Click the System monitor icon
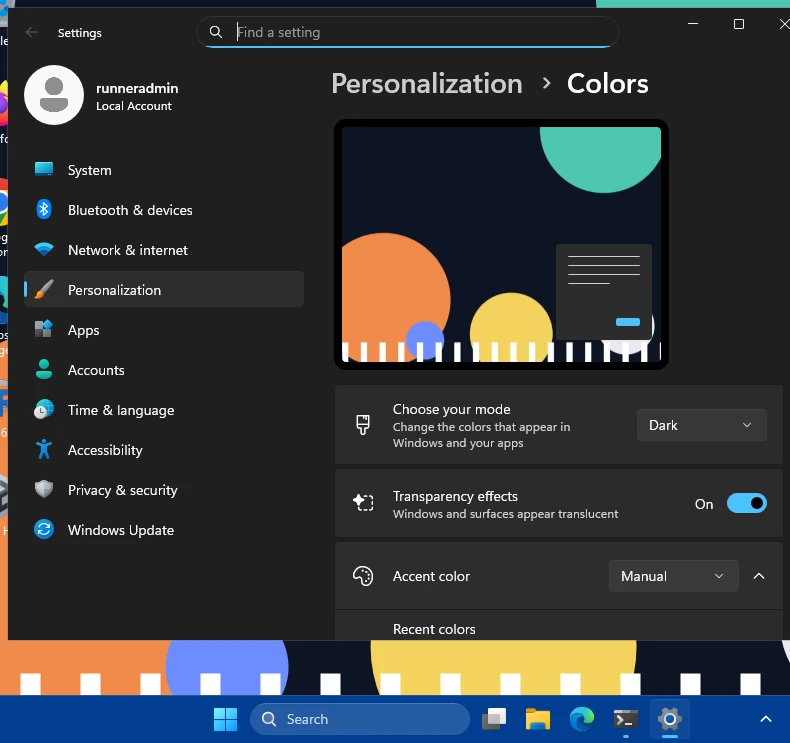The width and height of the screenshot is (790, 743). 44,169
